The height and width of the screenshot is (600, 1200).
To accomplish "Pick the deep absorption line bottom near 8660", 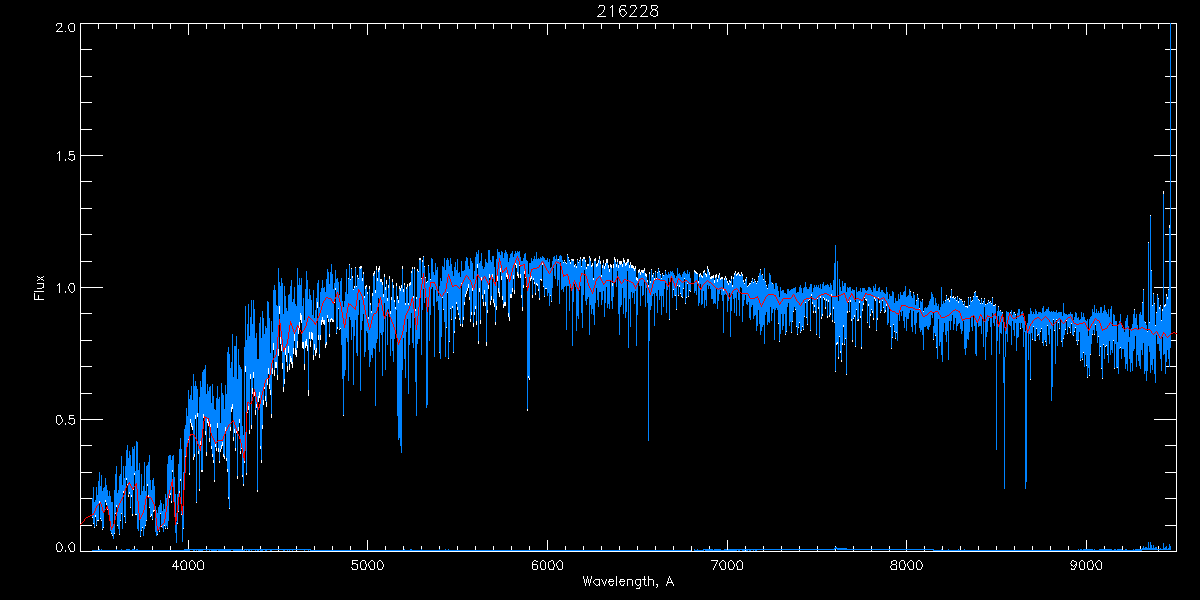I will tap(1025, 487).
